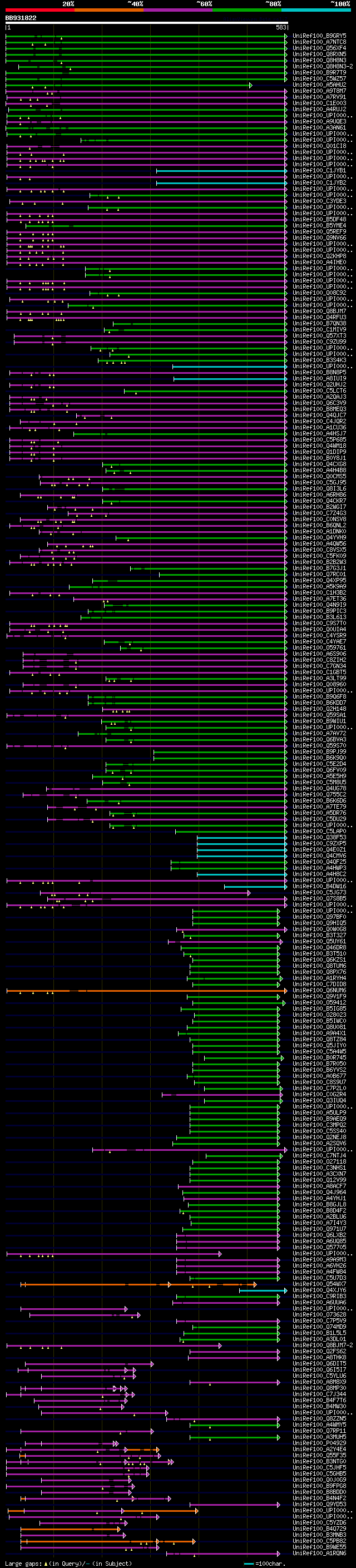Select the UniRef100_P04929 label
Screen dimensions: 356x1568
click(319, 1443)
